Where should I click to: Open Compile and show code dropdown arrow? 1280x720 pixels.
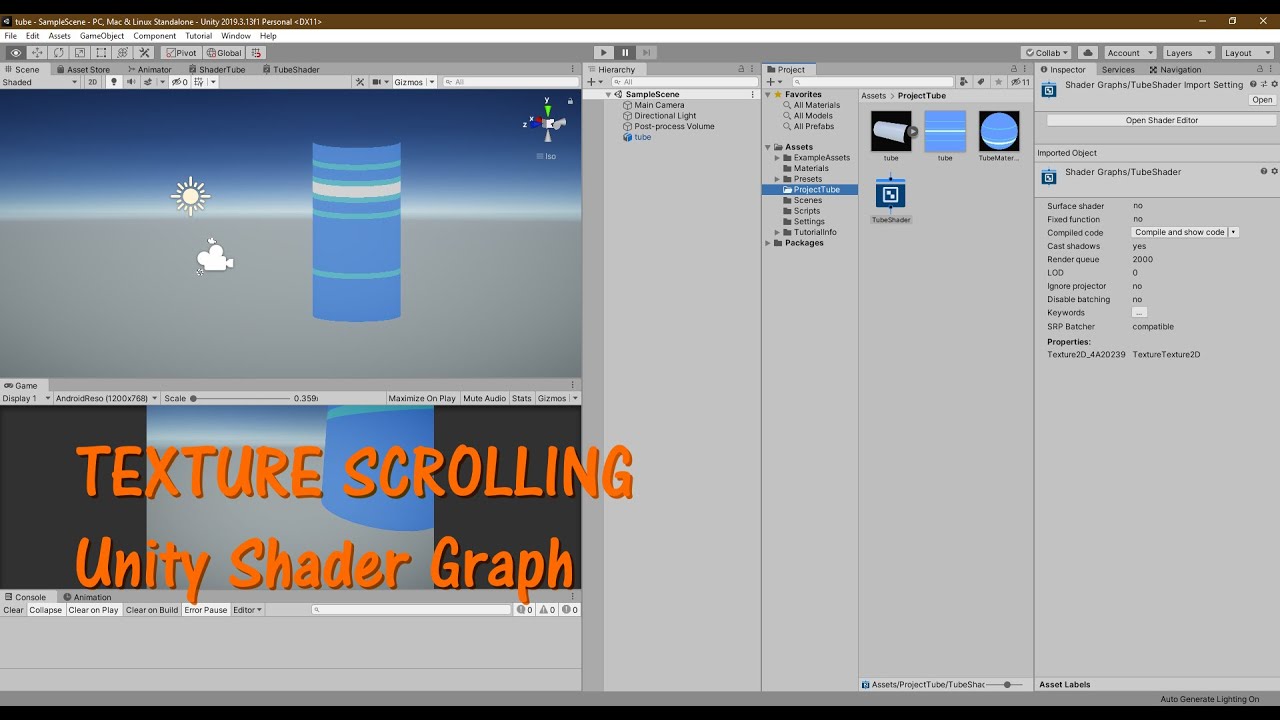[1233, 232]
